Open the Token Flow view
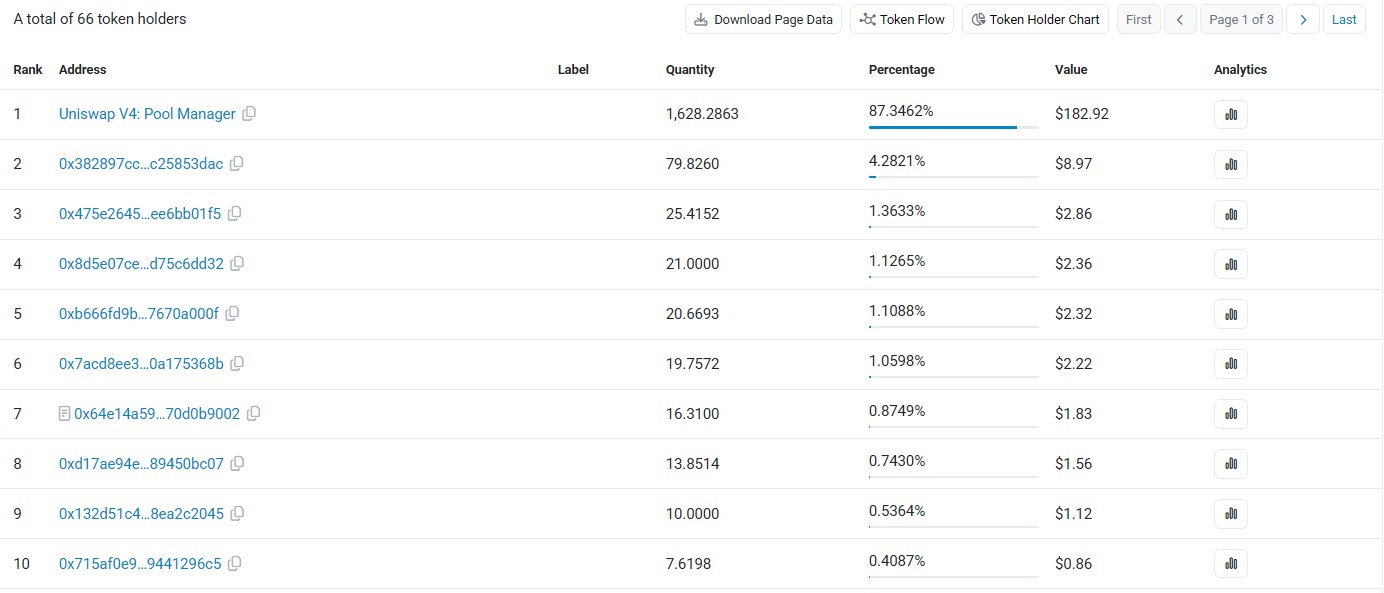1384x593 pixels. coord(902,19)
